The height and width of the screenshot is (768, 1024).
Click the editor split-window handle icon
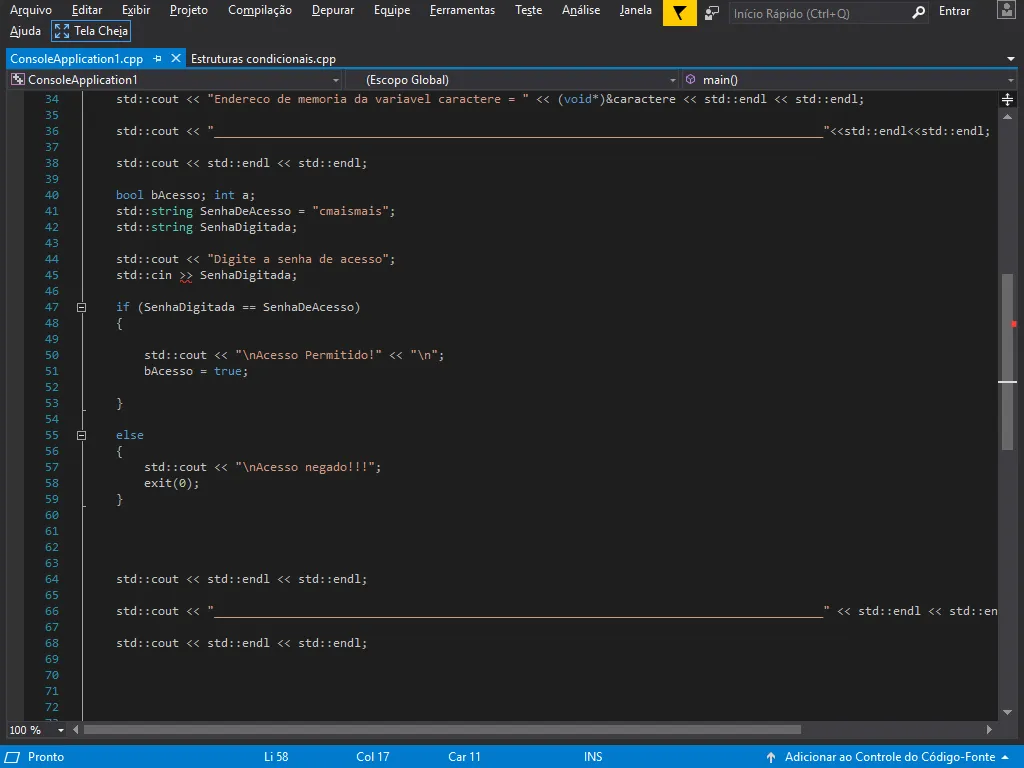[1008, 99]
